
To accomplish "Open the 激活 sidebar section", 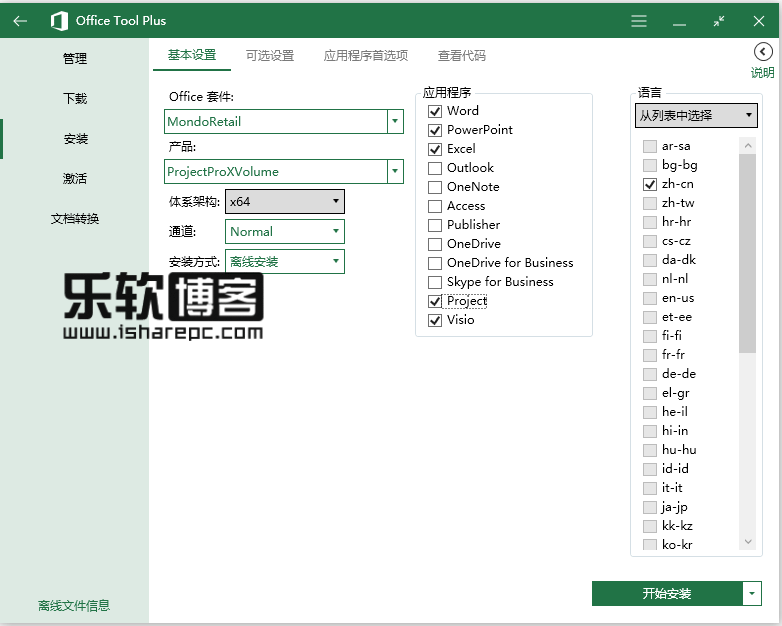I will [75, 179].
